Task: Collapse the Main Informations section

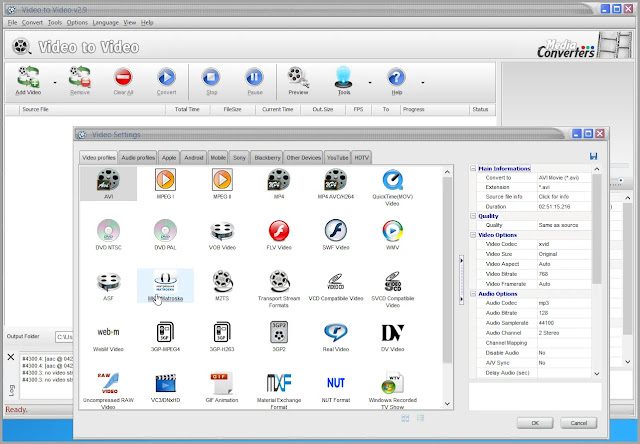Action: (x=473, y=168)
